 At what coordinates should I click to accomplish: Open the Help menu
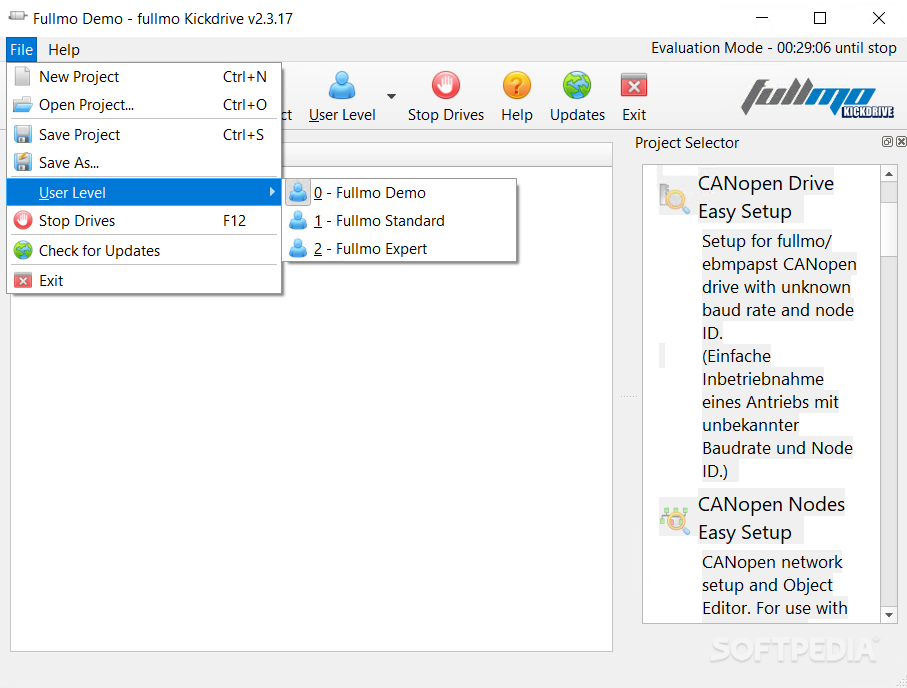[x=64, y=50]
